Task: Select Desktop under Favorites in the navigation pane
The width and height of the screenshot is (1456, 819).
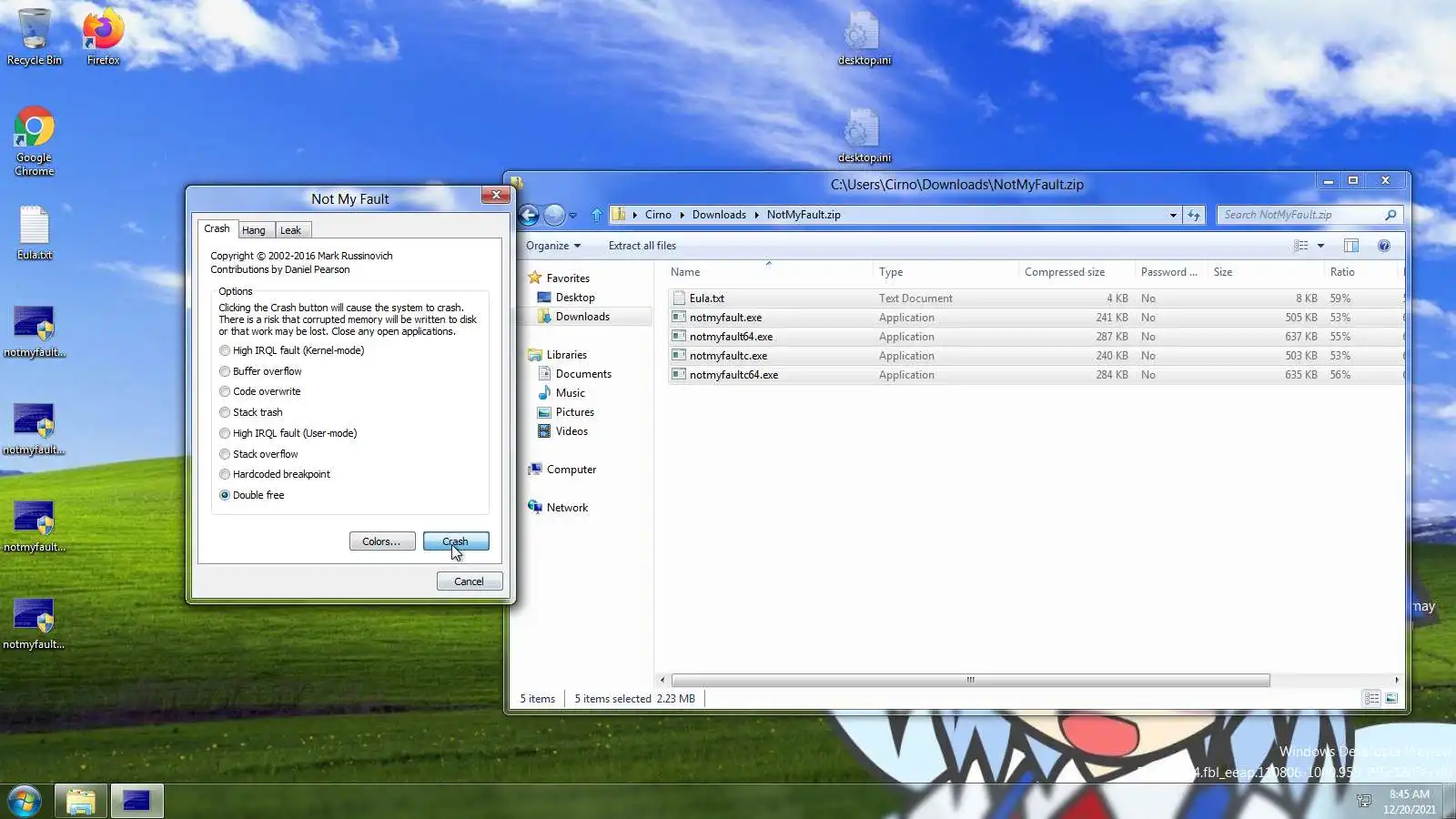Action: pos(575,298)
